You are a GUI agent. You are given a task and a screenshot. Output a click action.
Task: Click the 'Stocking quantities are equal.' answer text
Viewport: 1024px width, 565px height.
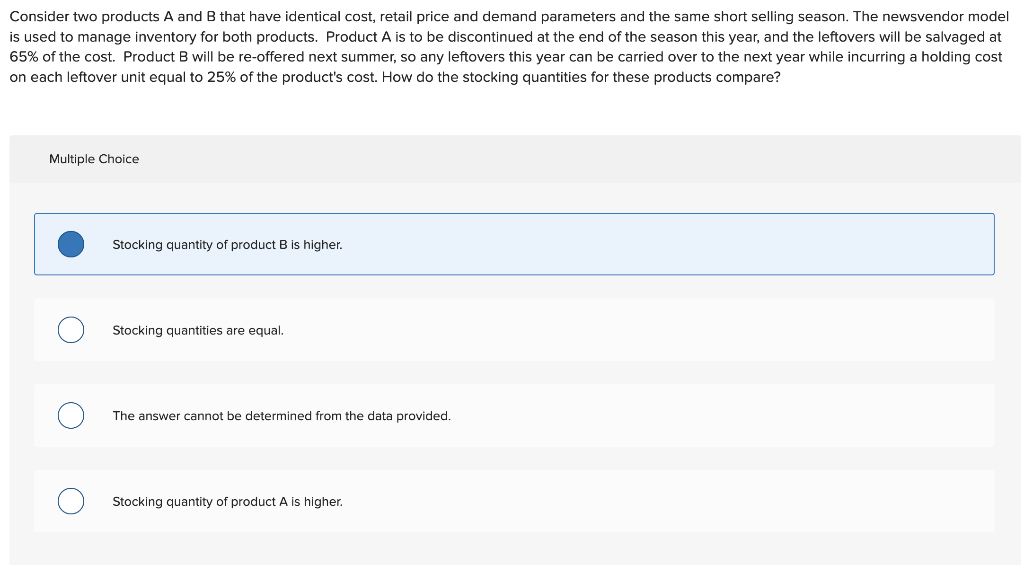coord(198,330)
